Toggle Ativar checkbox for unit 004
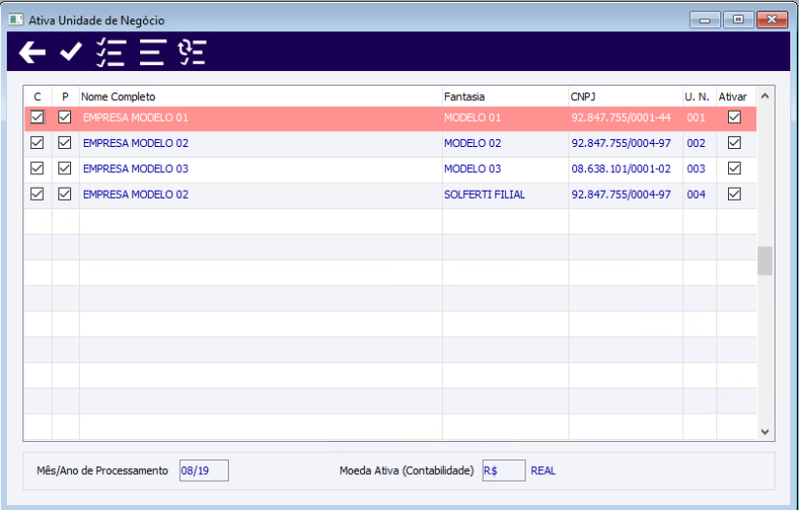 734,194
